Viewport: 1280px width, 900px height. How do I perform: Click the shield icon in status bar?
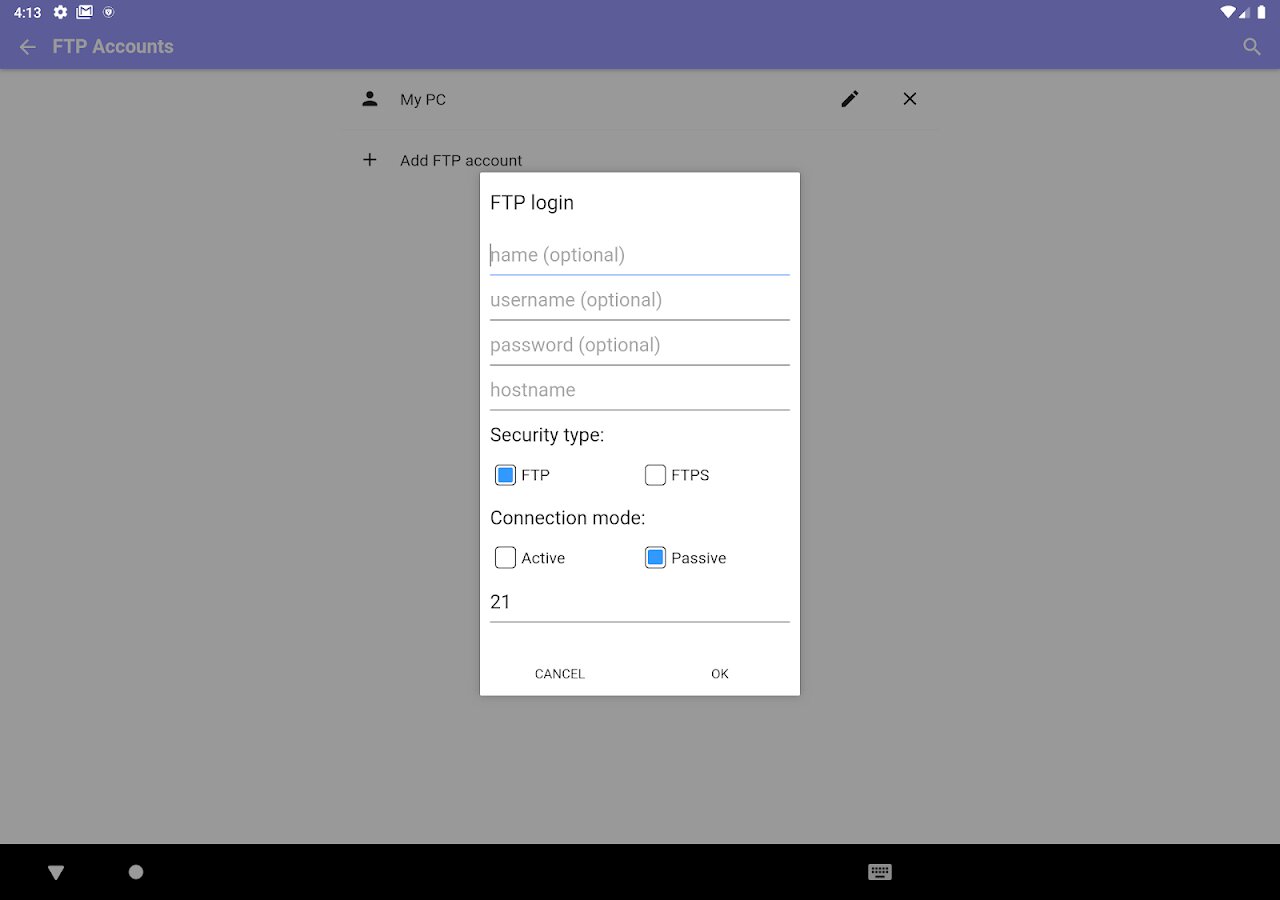109,12
